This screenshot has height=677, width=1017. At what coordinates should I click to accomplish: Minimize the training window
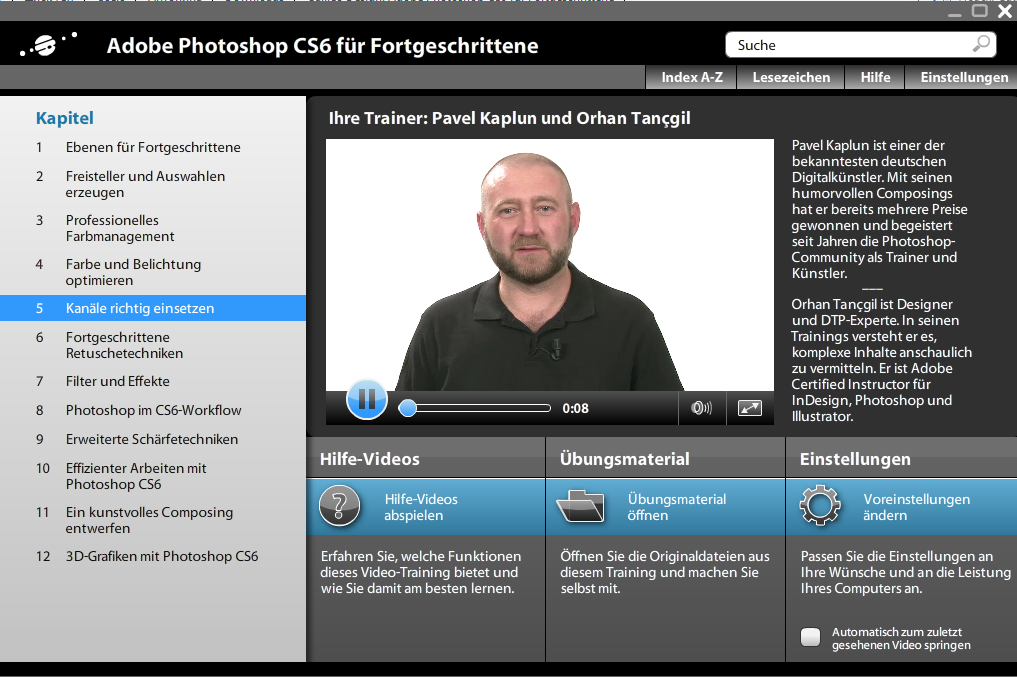pos(955,13)
